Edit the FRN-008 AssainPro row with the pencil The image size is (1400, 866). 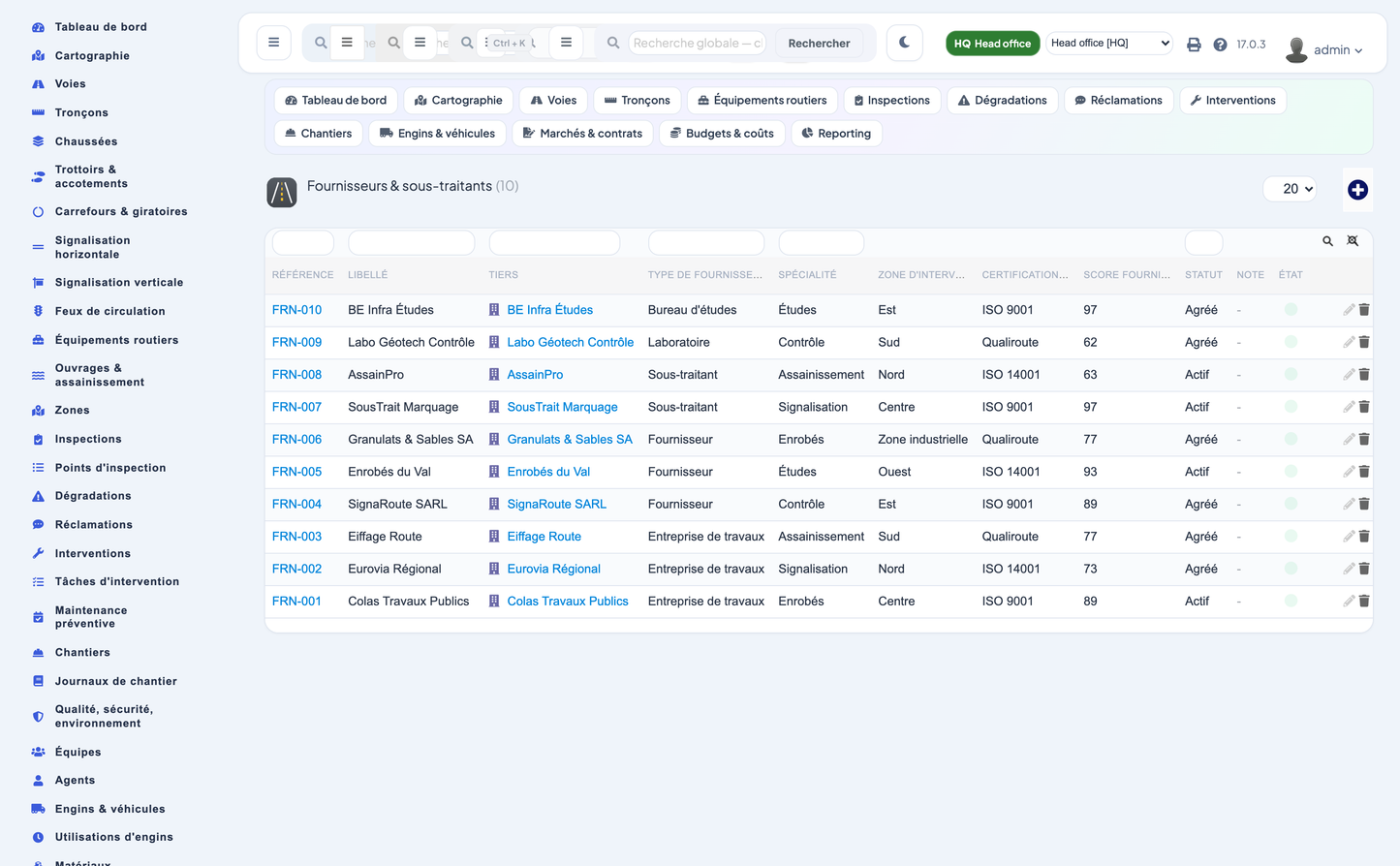(1349, 375)
